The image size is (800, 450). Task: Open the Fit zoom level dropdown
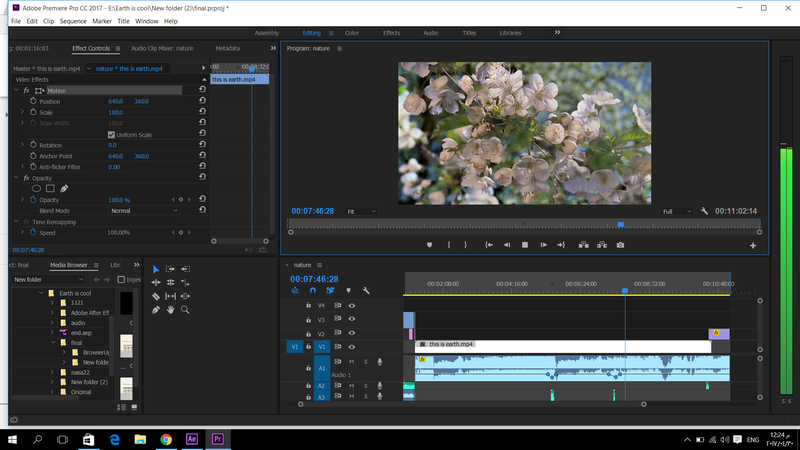[362, 212]
